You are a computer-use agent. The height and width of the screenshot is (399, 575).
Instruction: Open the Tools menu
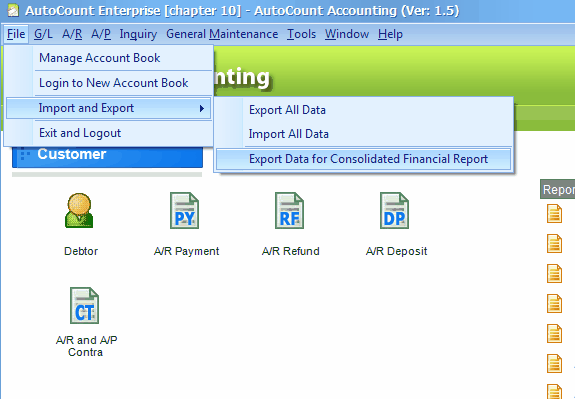pos(301,34)
